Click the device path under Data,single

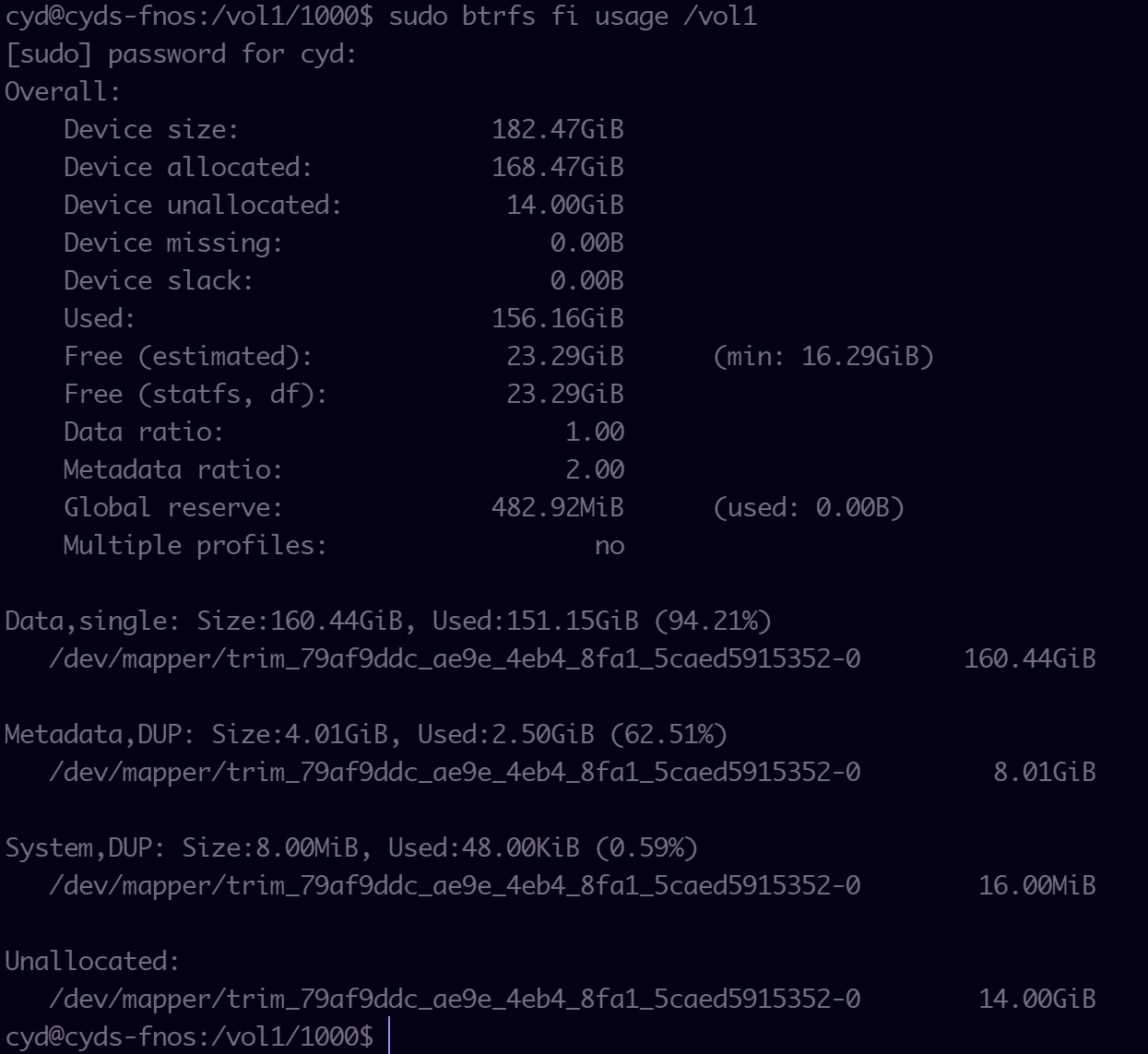pyautogui.click(x=455, y=659)
